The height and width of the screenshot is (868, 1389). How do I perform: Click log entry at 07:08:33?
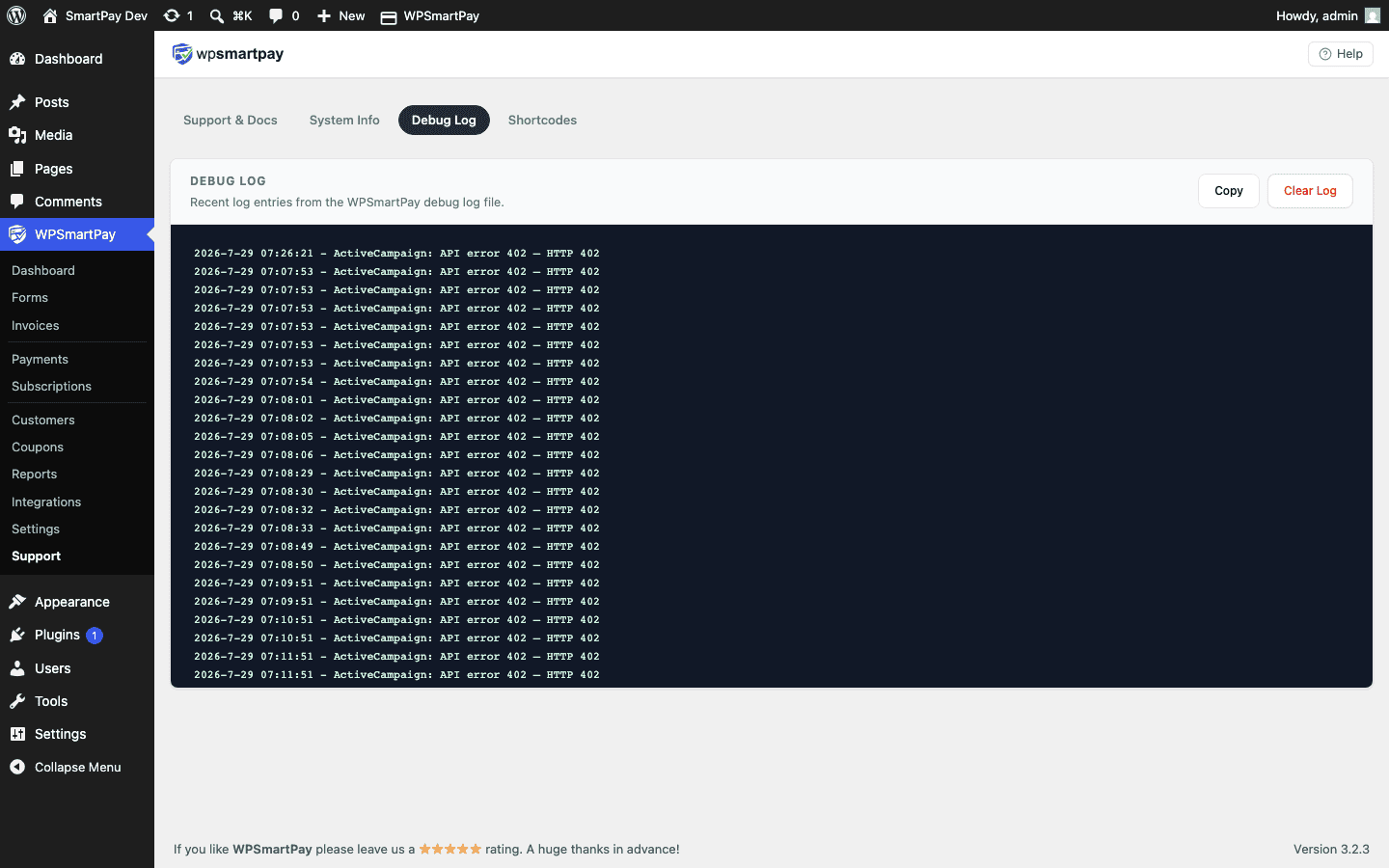pyautogui.click(x=396, y=529)
